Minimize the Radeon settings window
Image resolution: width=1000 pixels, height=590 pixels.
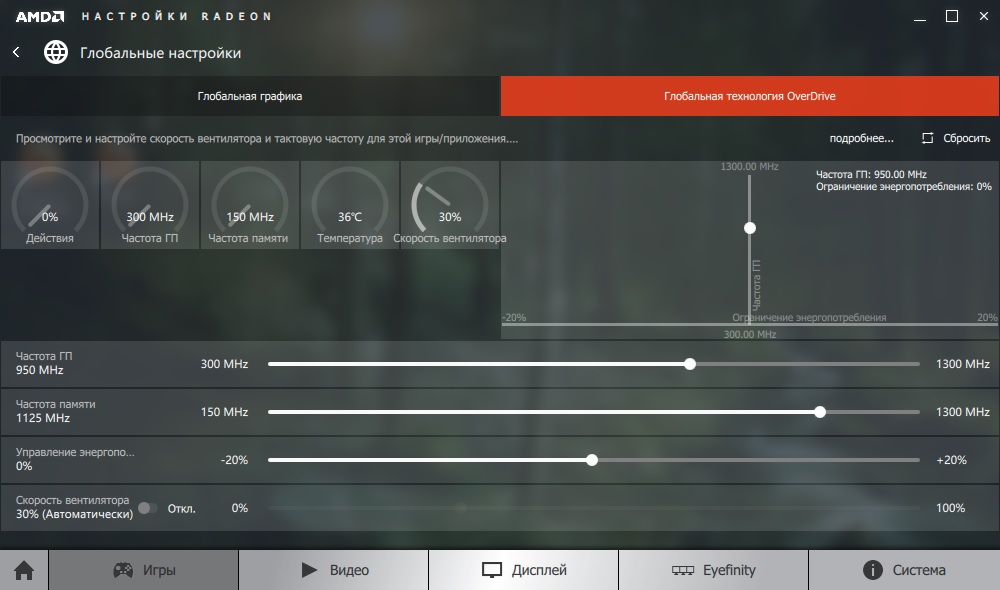click(920, 17)
